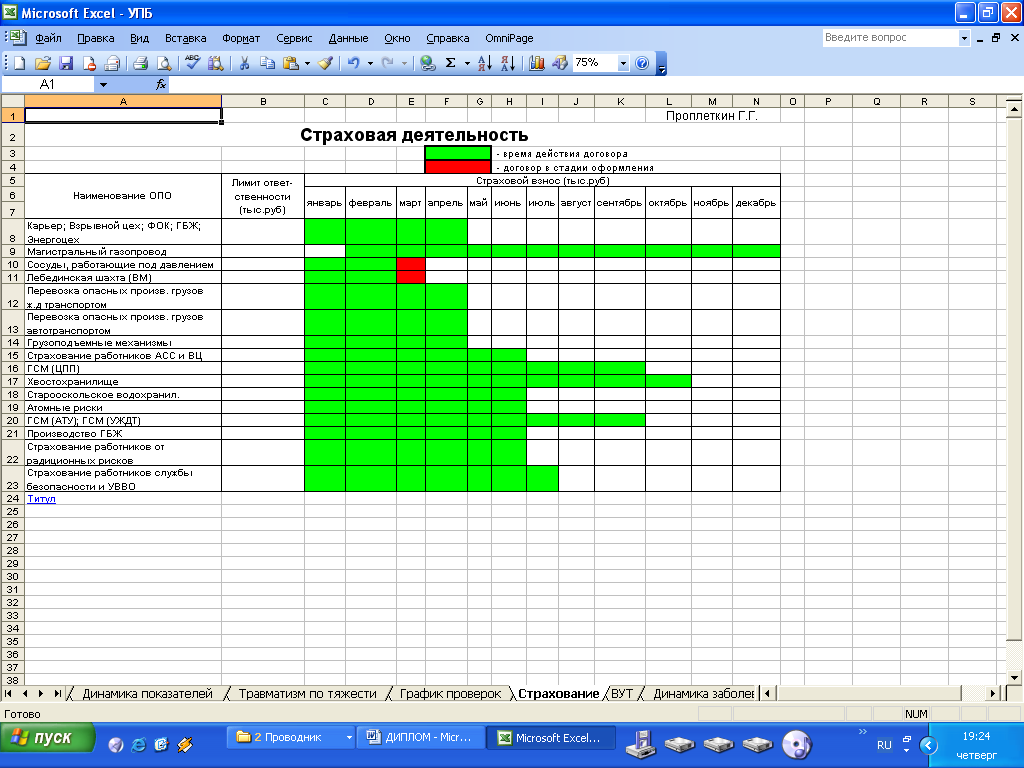Open the Research tool
Viewport: 1024px width, 768px height.
[x=216, y=63]
